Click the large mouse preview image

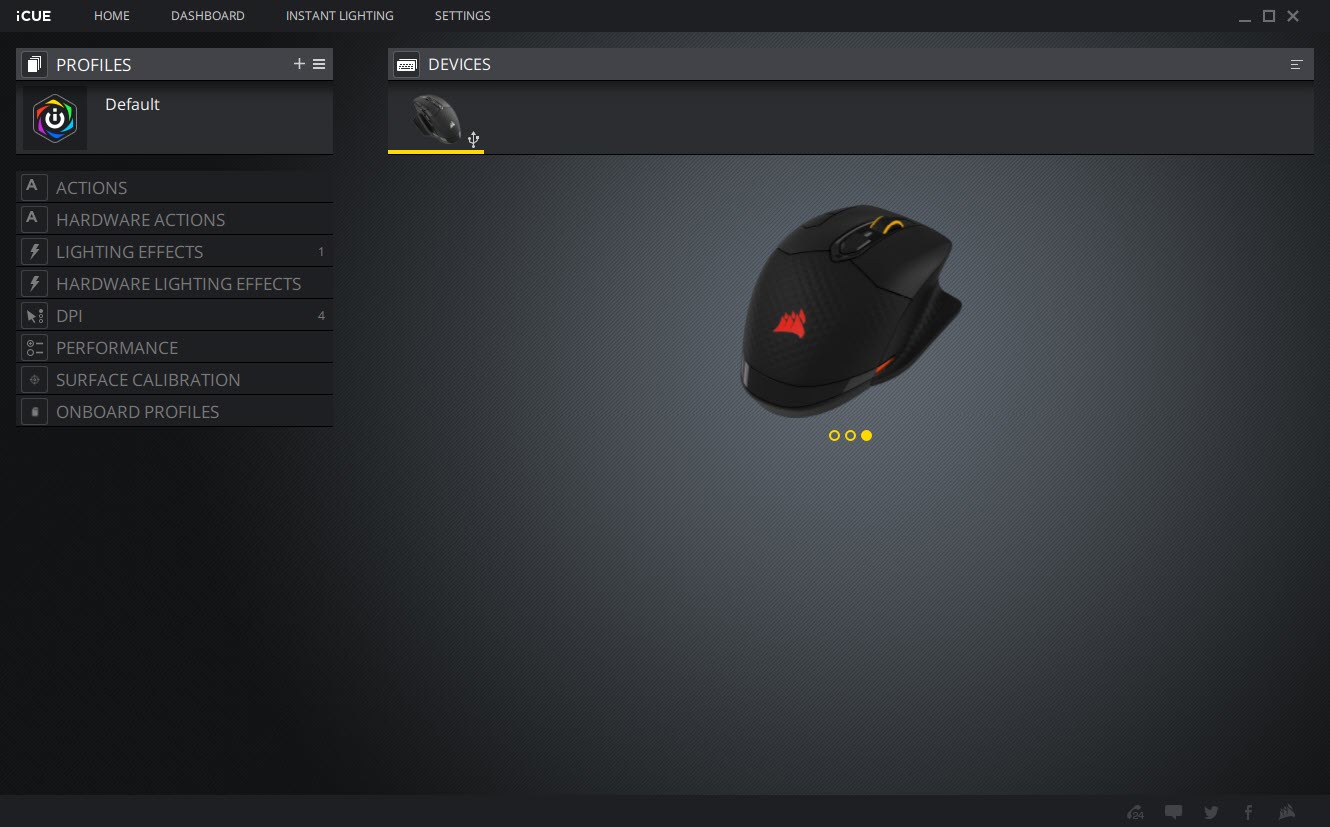(x=850, y=310)
